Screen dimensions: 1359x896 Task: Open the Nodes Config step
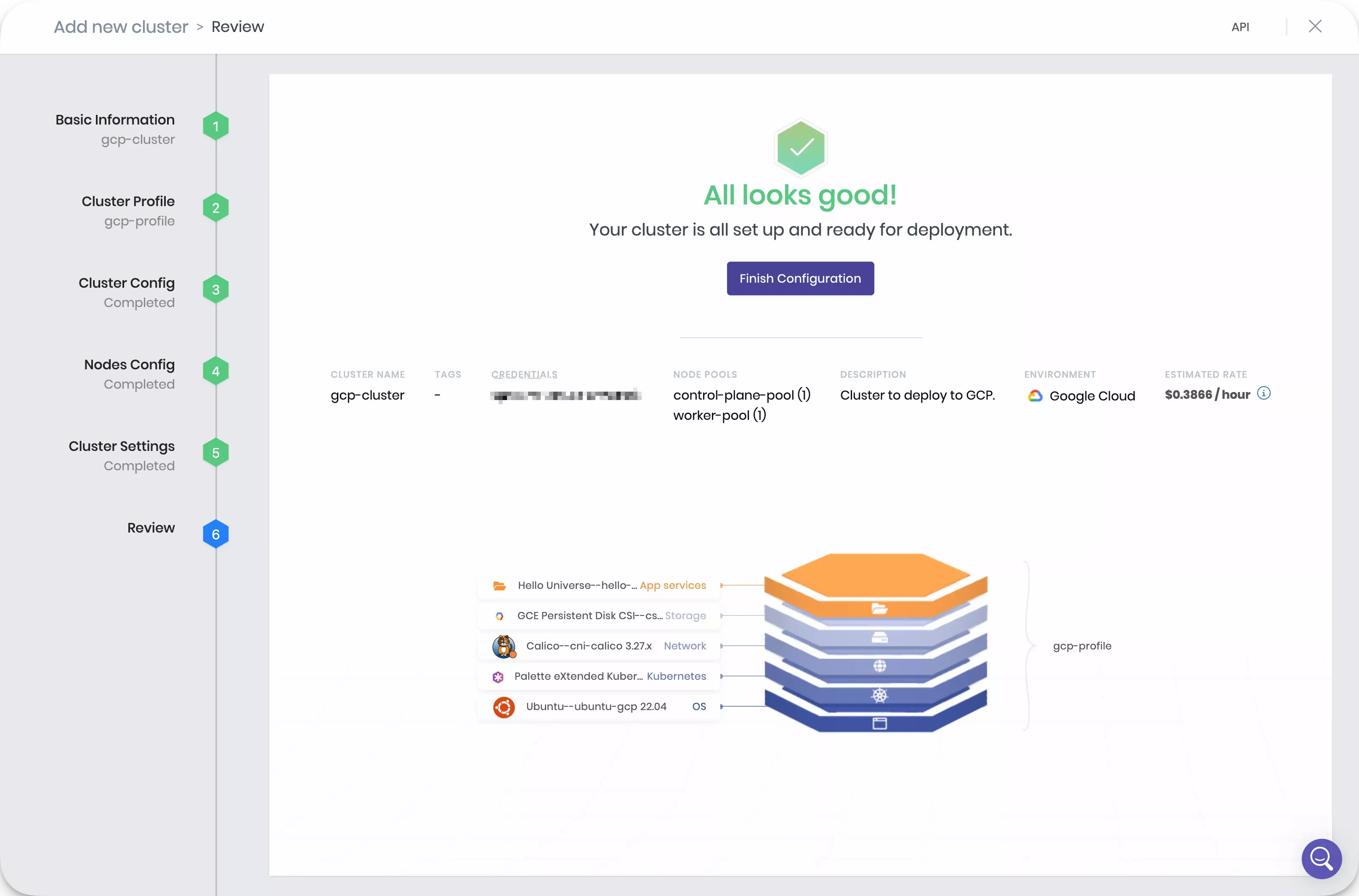[x=215, y=370]
